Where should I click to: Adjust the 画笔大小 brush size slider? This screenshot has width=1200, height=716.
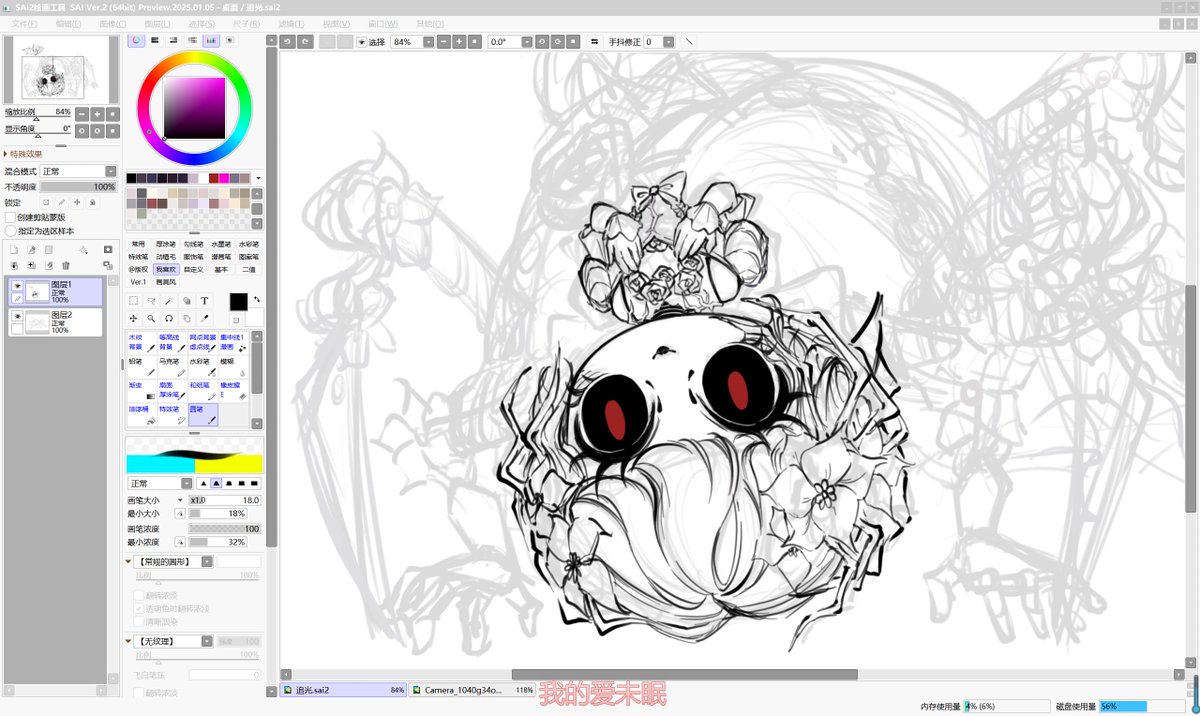(x=226, y=500)
